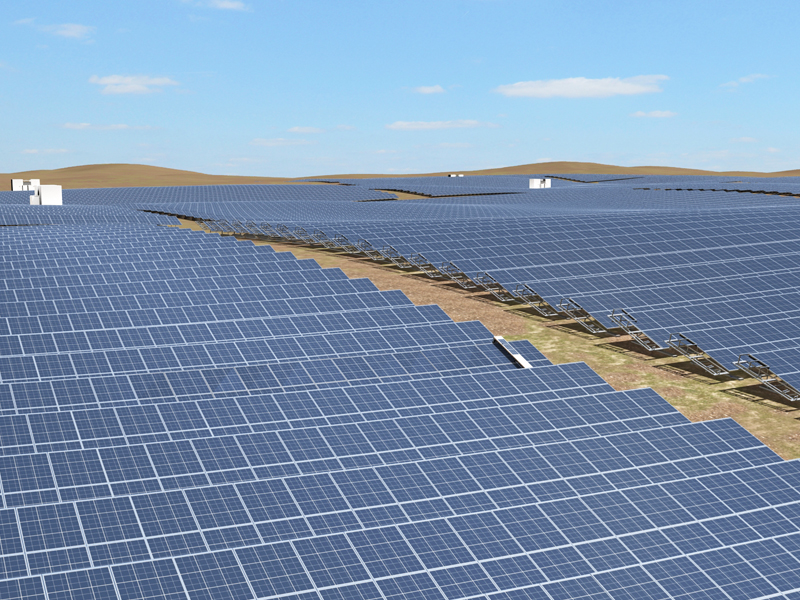Click the solar panel in the bottom right corner

click(x=740, y=560)
